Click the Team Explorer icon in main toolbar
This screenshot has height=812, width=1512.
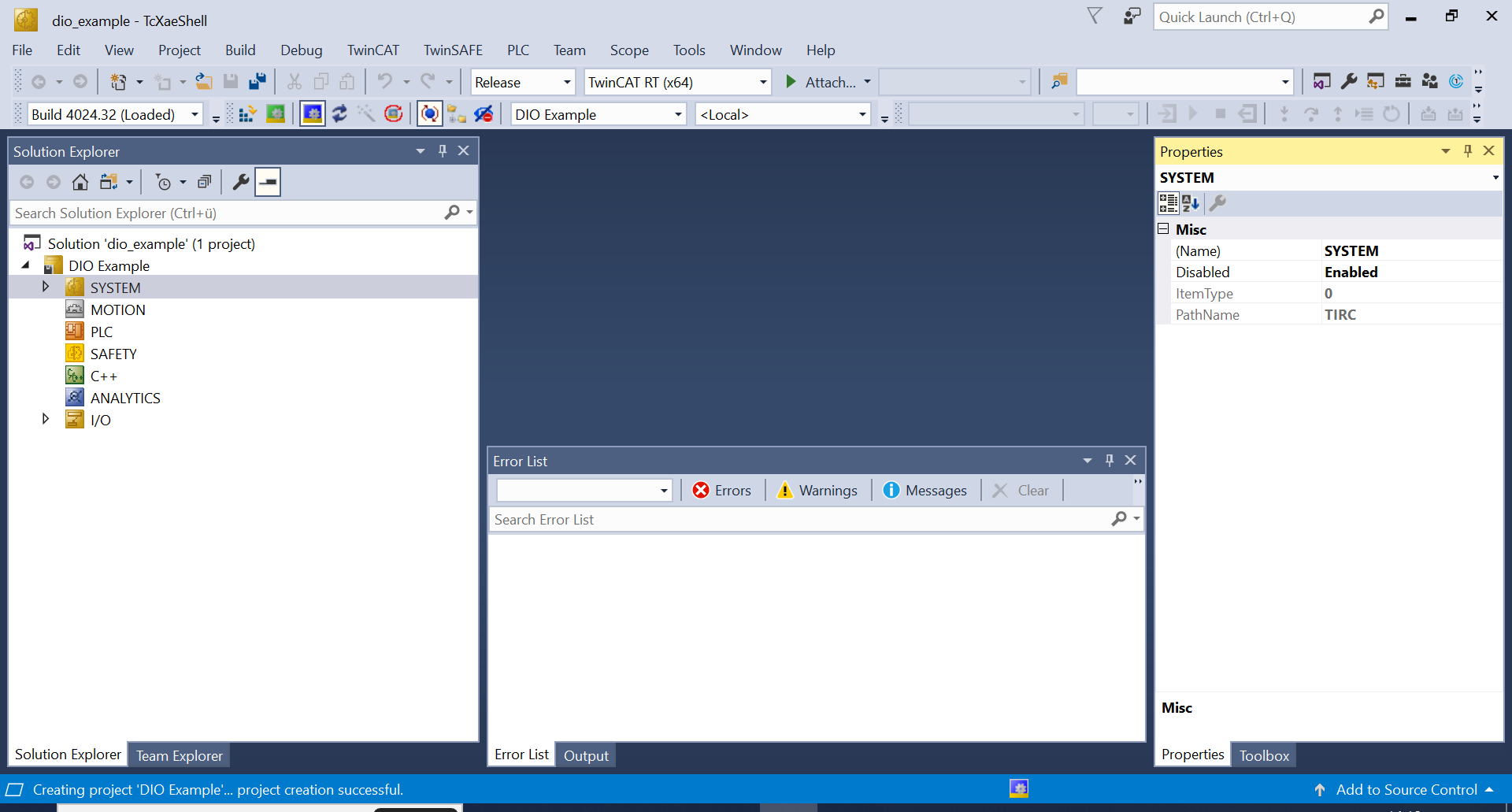tap(1430, 81)
